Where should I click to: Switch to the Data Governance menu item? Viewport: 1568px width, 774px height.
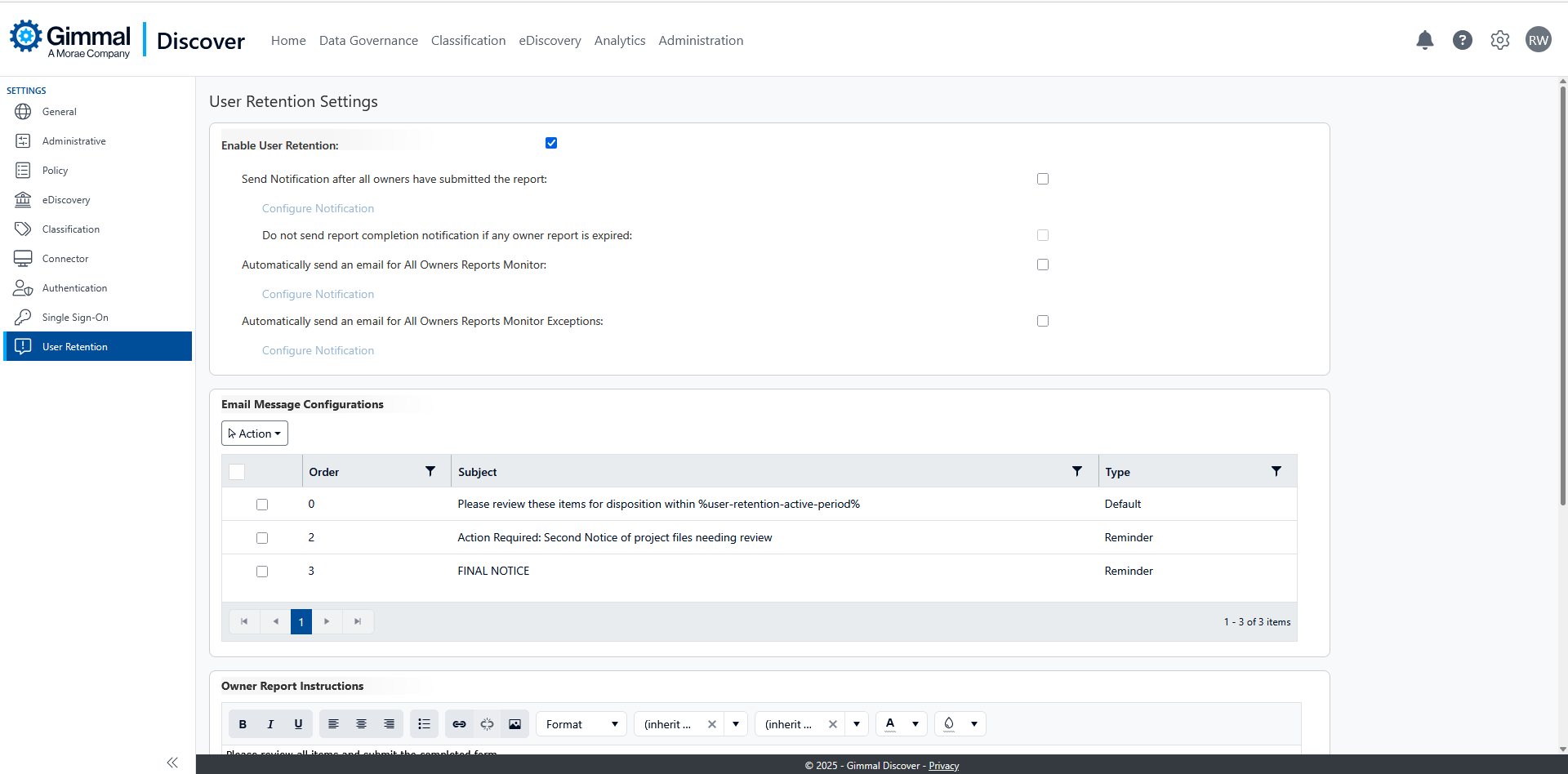point(367,40)
